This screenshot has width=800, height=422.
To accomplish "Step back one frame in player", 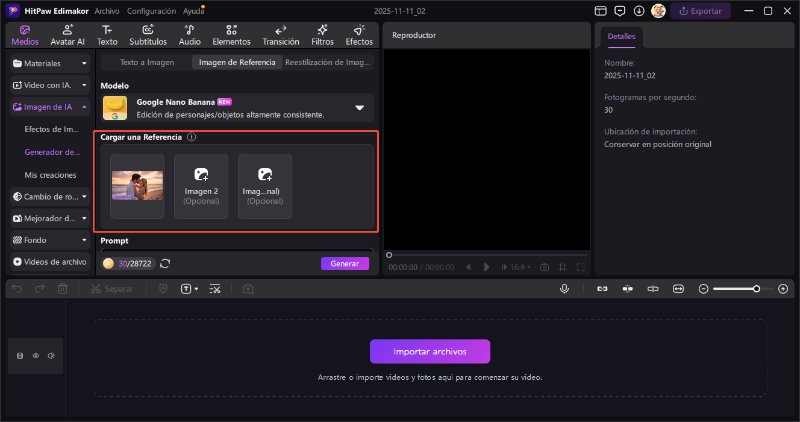I will pos(468,267).
